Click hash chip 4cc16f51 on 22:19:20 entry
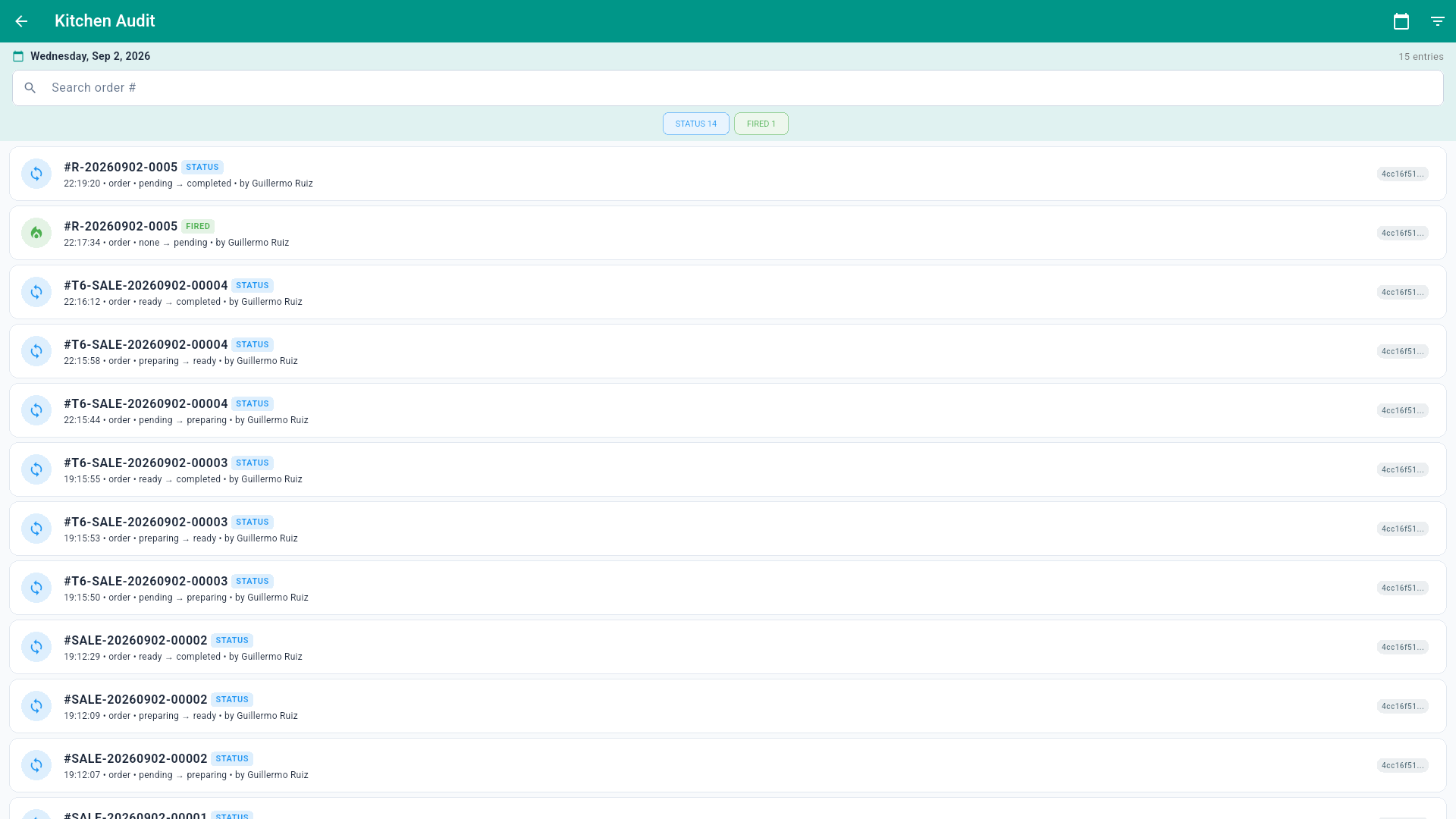This screenshot has height=819, width=1456. [1403, 174]
